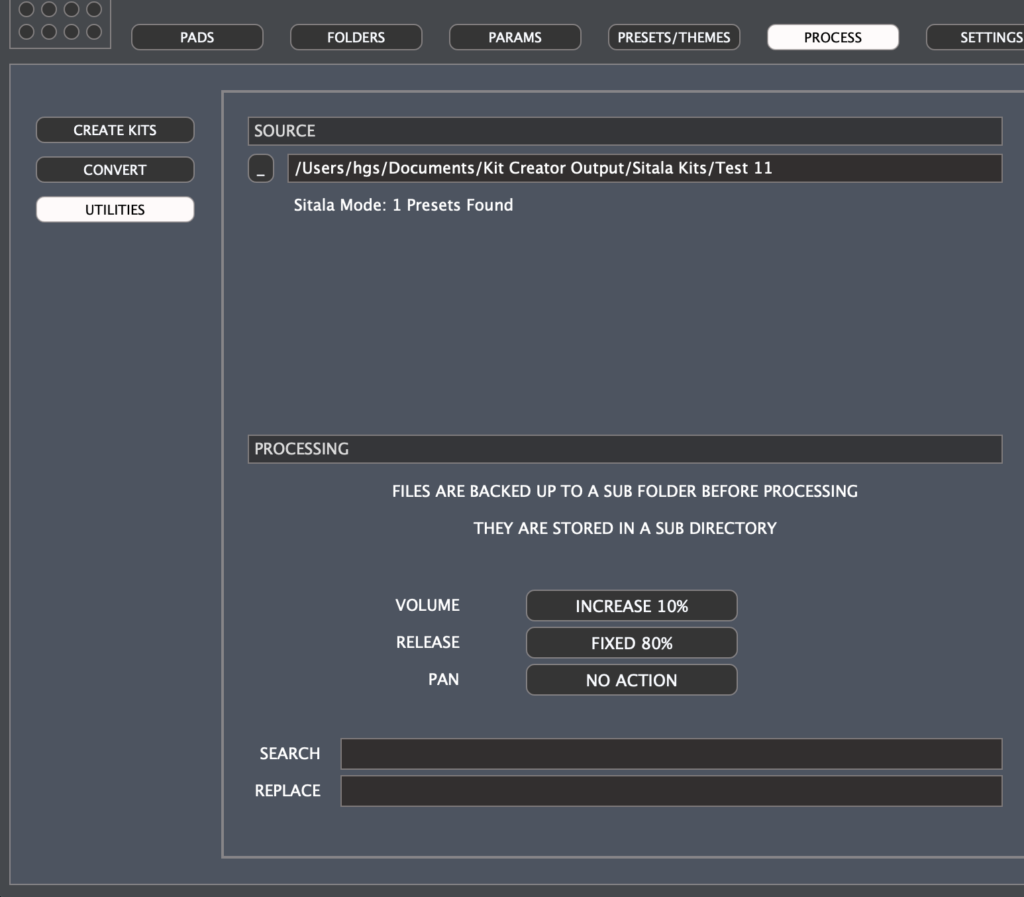Click 'THEY ARE STORED IN A SUB DIRECTORY' text
1024x897 pixels.
click(625, 528)
